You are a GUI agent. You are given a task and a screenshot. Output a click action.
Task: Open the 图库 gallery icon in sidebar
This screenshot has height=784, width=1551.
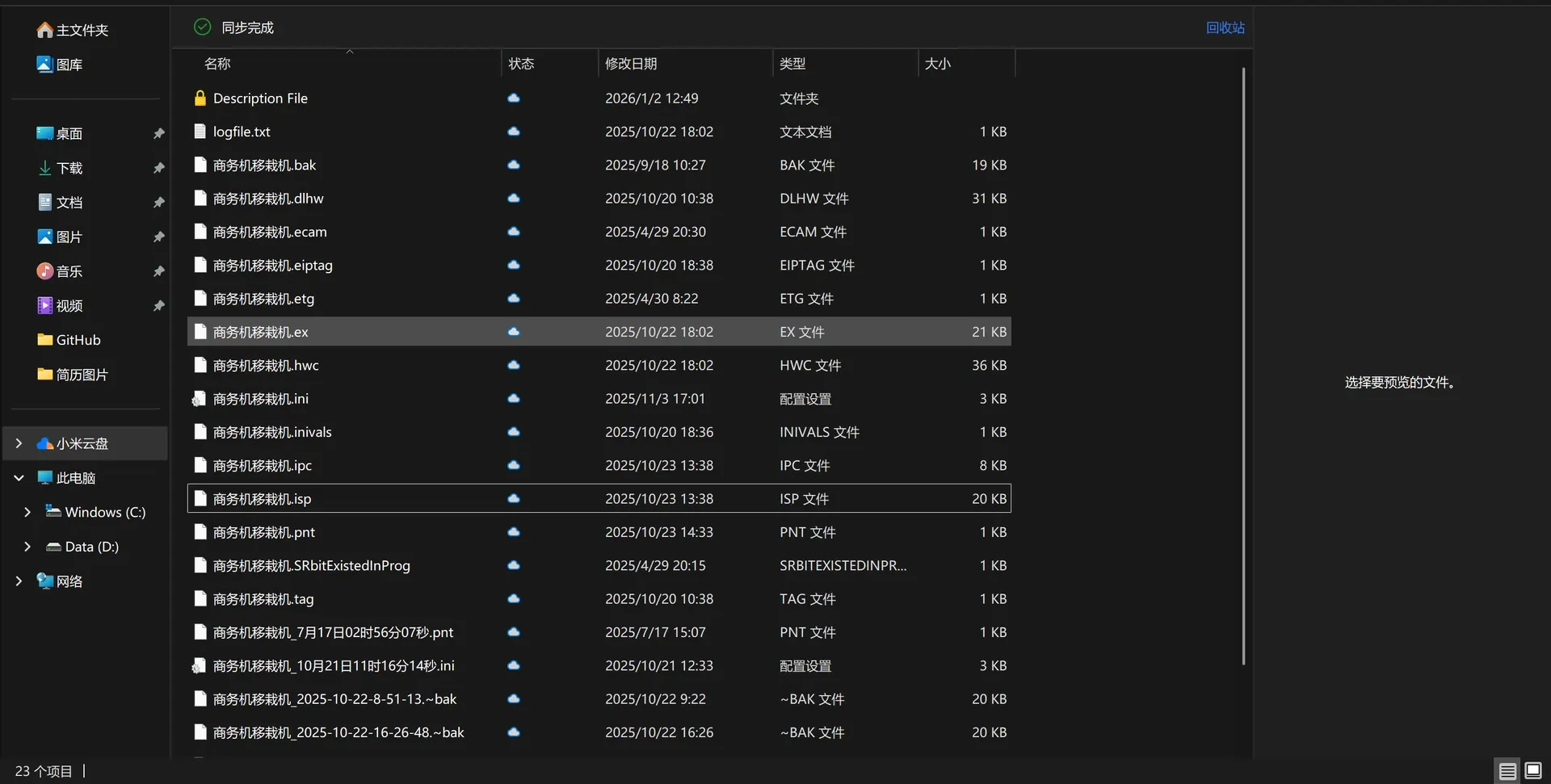(45, 64)
